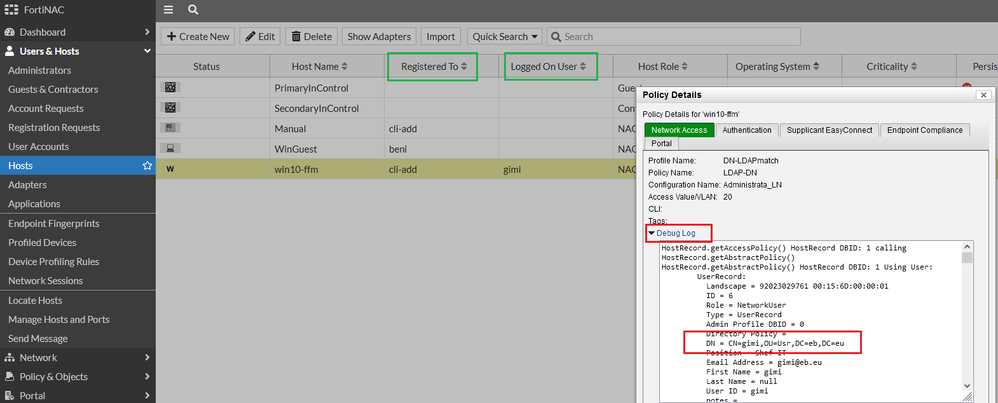Click the status icon for WinGuest host
Image resolution: width=998 pixels, height=403 pixels.
pyautogui.click(x=170, y=148)
